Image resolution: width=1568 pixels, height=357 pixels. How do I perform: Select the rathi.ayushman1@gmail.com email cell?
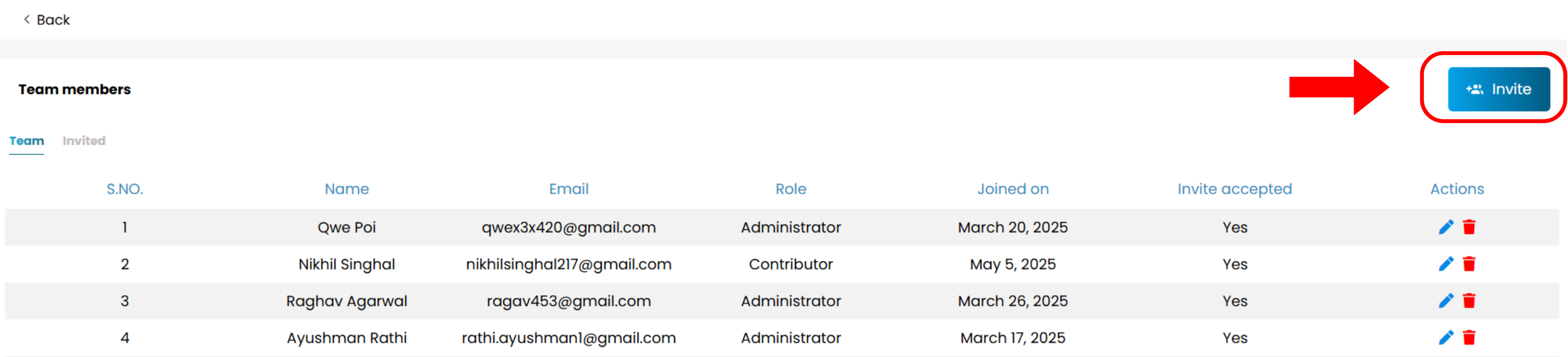click(x=569, y=338)
